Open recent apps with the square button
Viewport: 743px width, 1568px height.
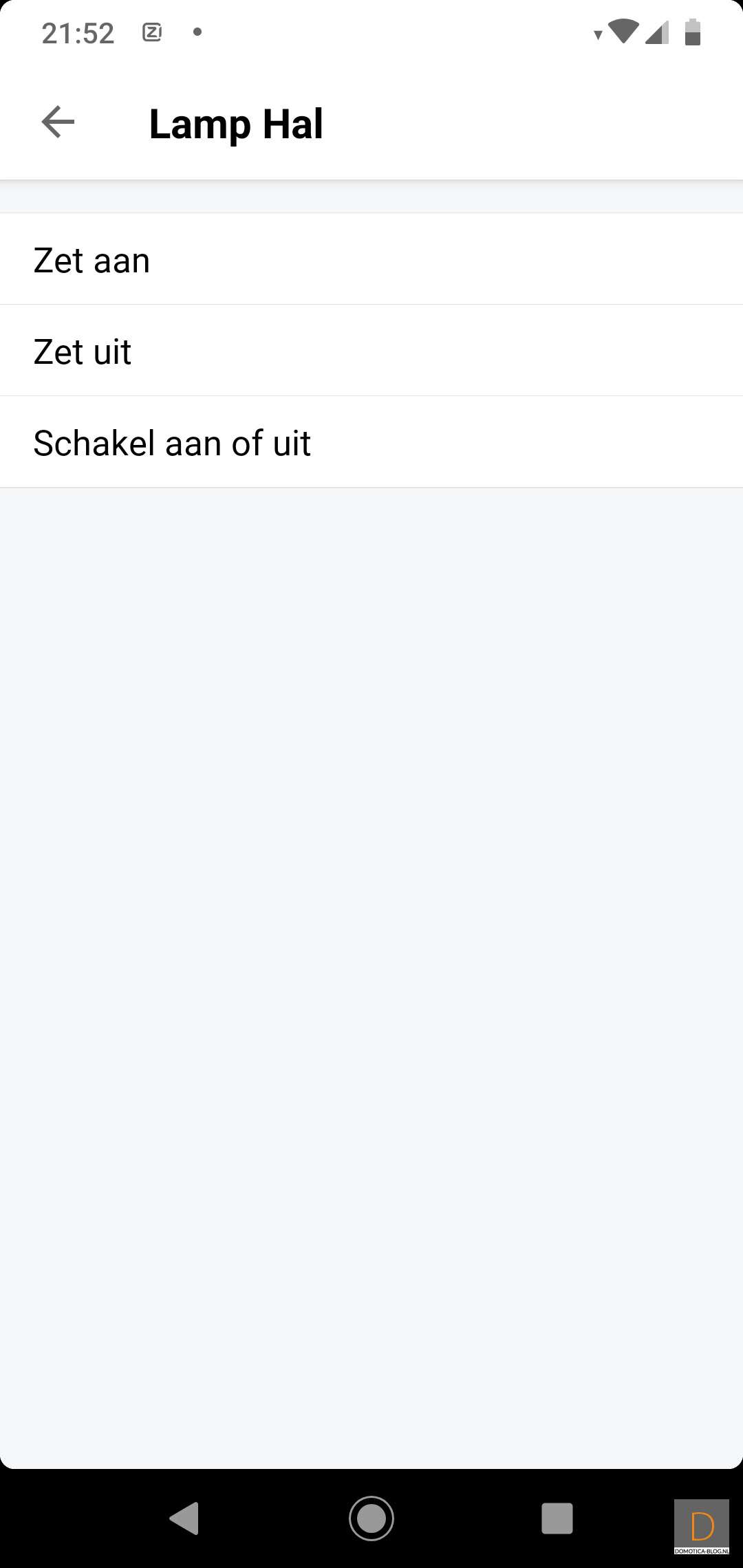[557, 1518]
